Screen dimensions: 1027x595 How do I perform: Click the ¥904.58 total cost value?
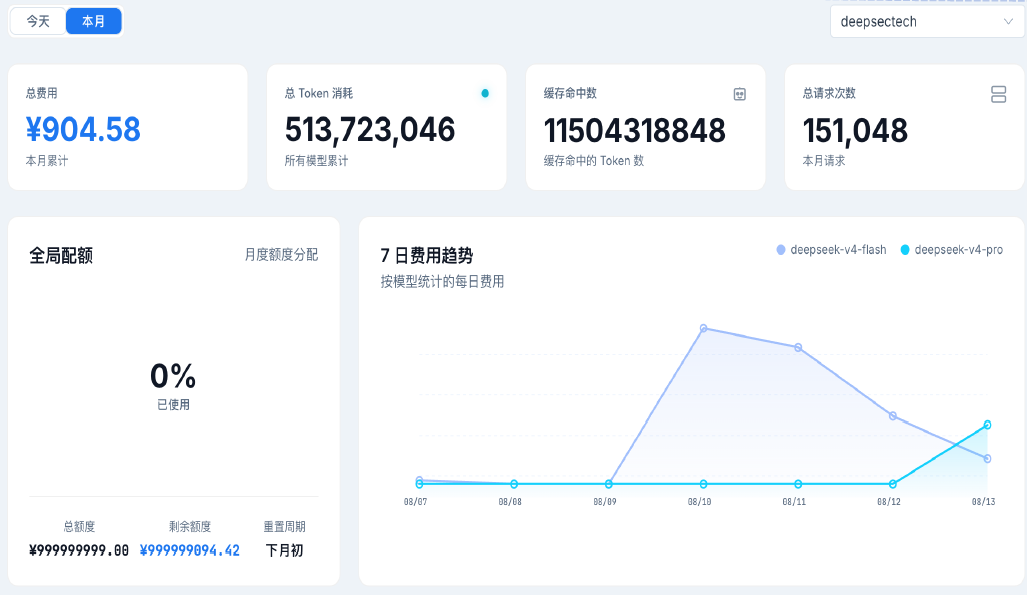(x=83, y=130)
